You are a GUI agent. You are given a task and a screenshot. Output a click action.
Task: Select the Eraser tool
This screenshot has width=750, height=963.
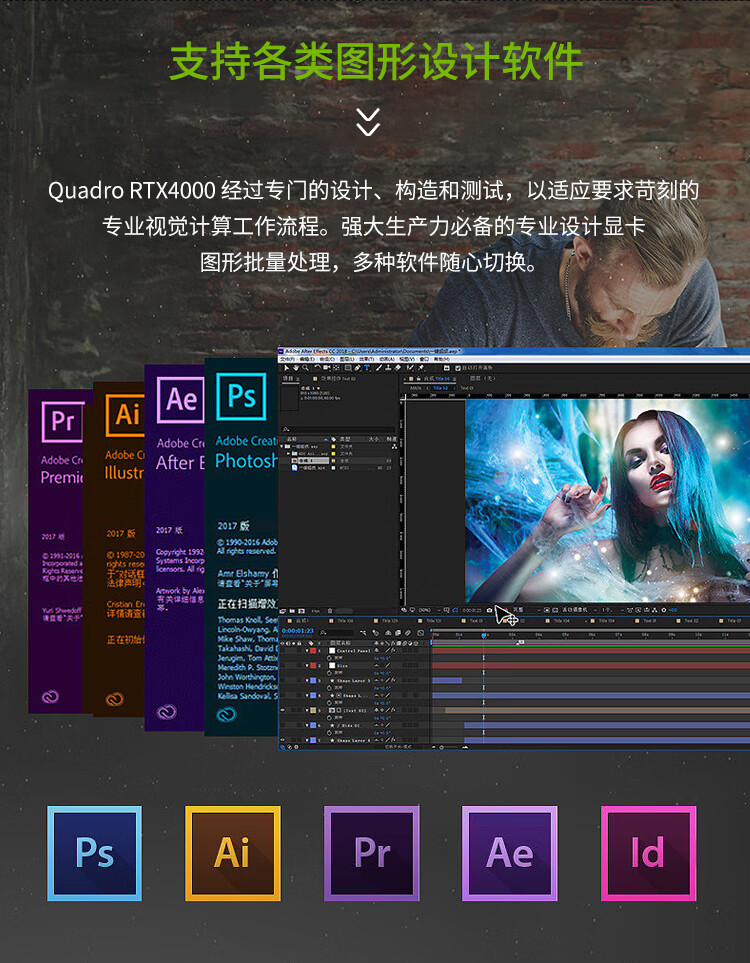pyautogui.click(x=398, y=368)
